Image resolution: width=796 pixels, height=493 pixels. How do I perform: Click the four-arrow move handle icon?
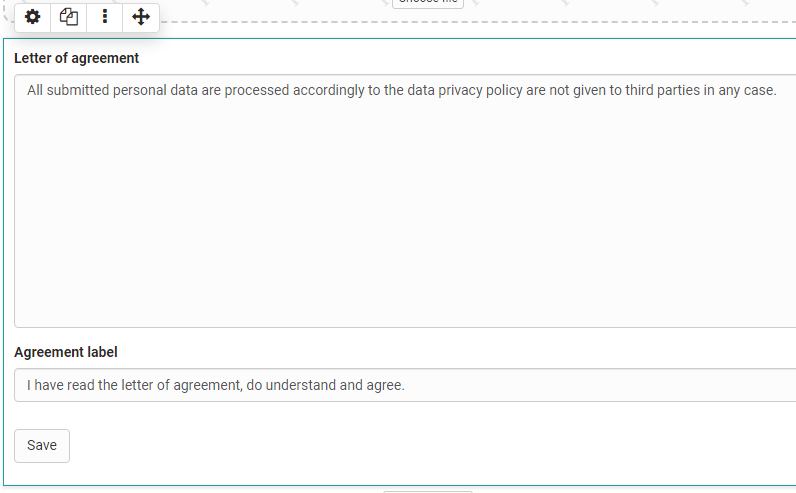click(141, 17)
